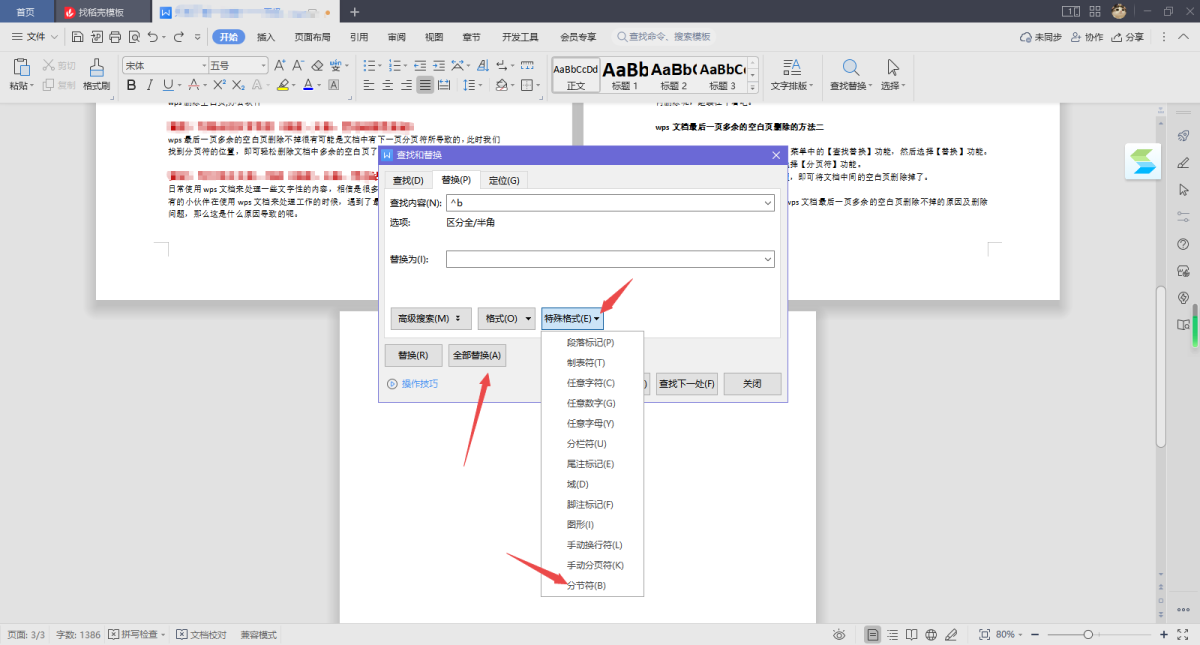
Task: Switch to Web layout view icon in status bar
Action: tap(931, 634)
